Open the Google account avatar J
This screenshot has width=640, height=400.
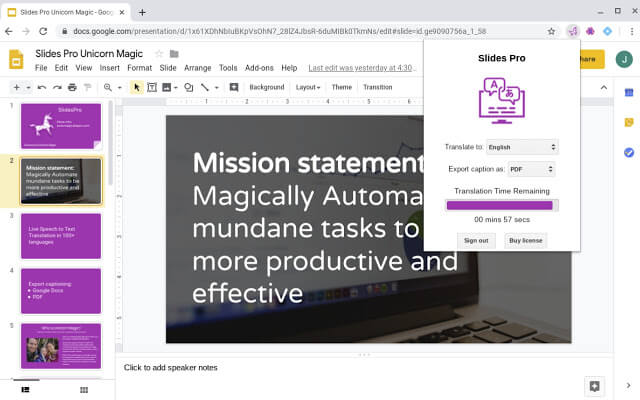[x=624, y=59]
